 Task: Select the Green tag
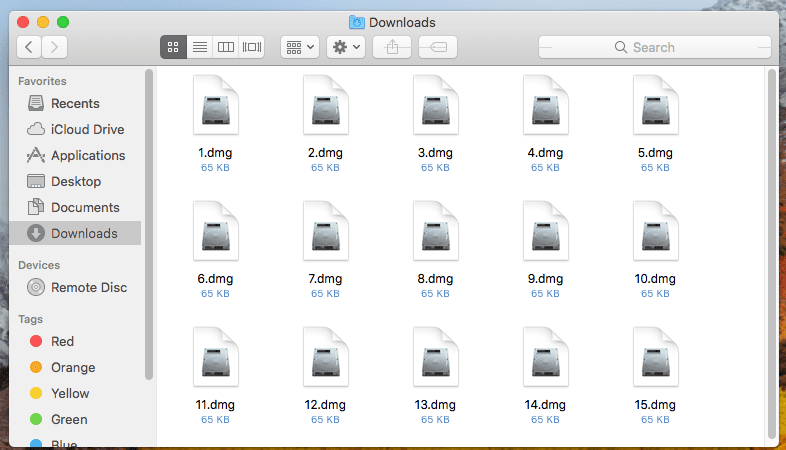(x=75, y=419)
